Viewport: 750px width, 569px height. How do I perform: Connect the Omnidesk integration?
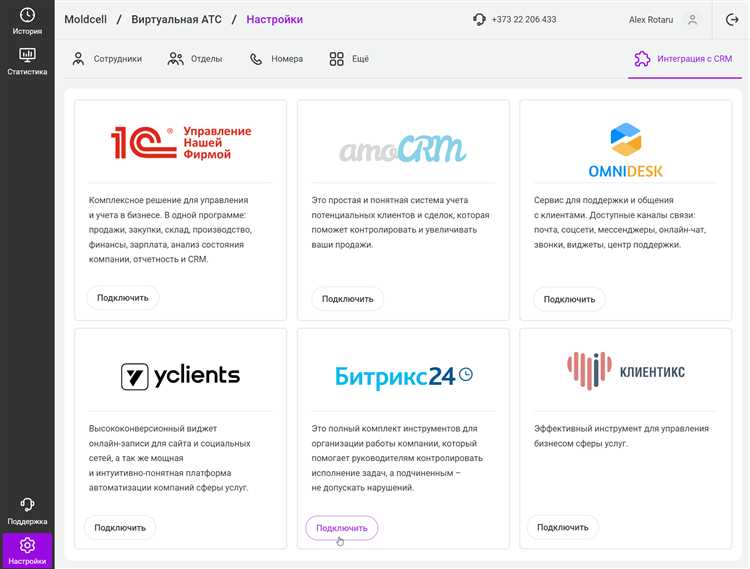[569, 298]
